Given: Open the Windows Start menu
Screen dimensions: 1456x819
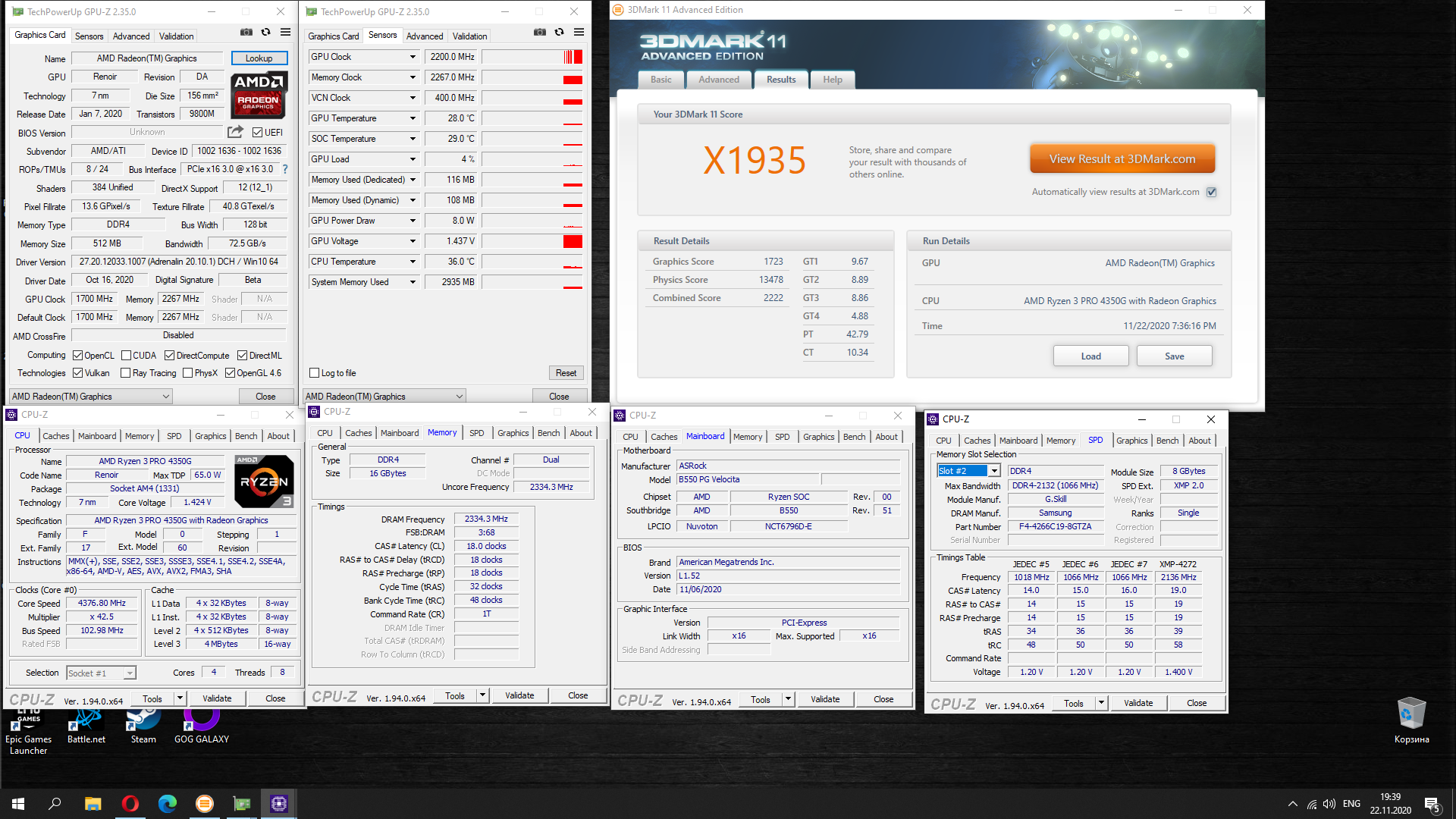Looking at the screenshot, I should tap(18, 804).
